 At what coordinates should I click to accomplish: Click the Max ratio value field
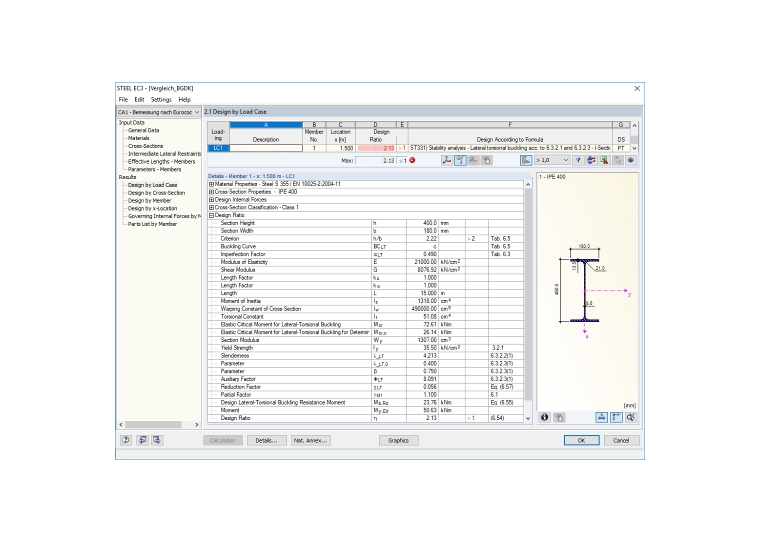click(376, 160)
